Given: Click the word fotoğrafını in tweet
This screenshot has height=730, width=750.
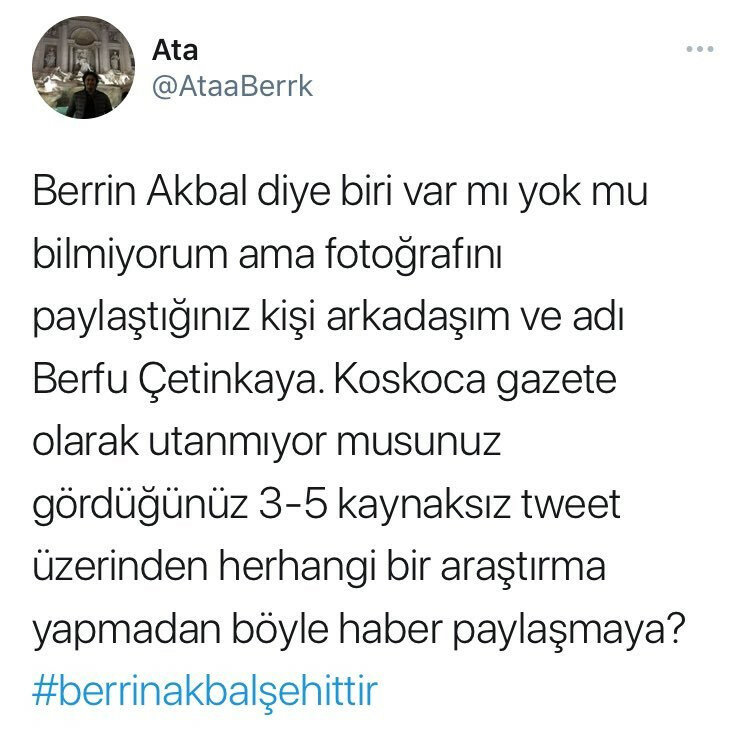Looking at the screenshot, I should [x=414, y=254].
